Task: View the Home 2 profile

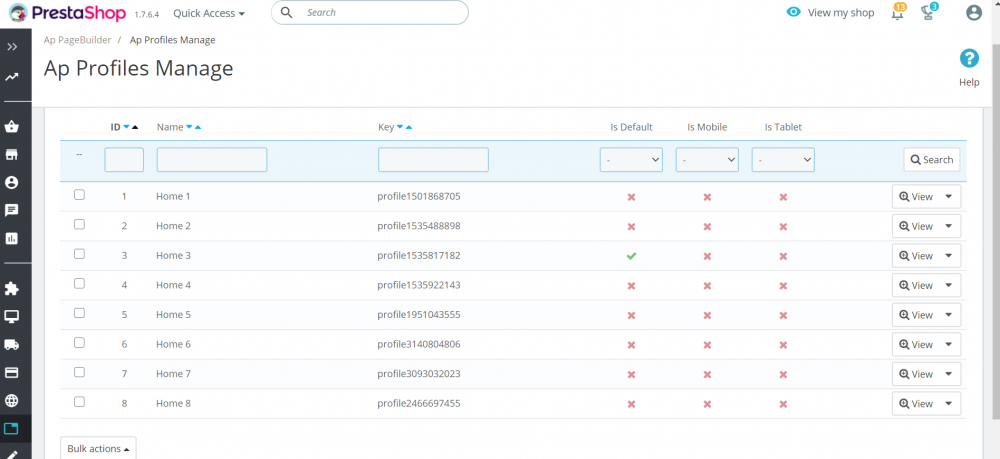Action: (916, 226)
